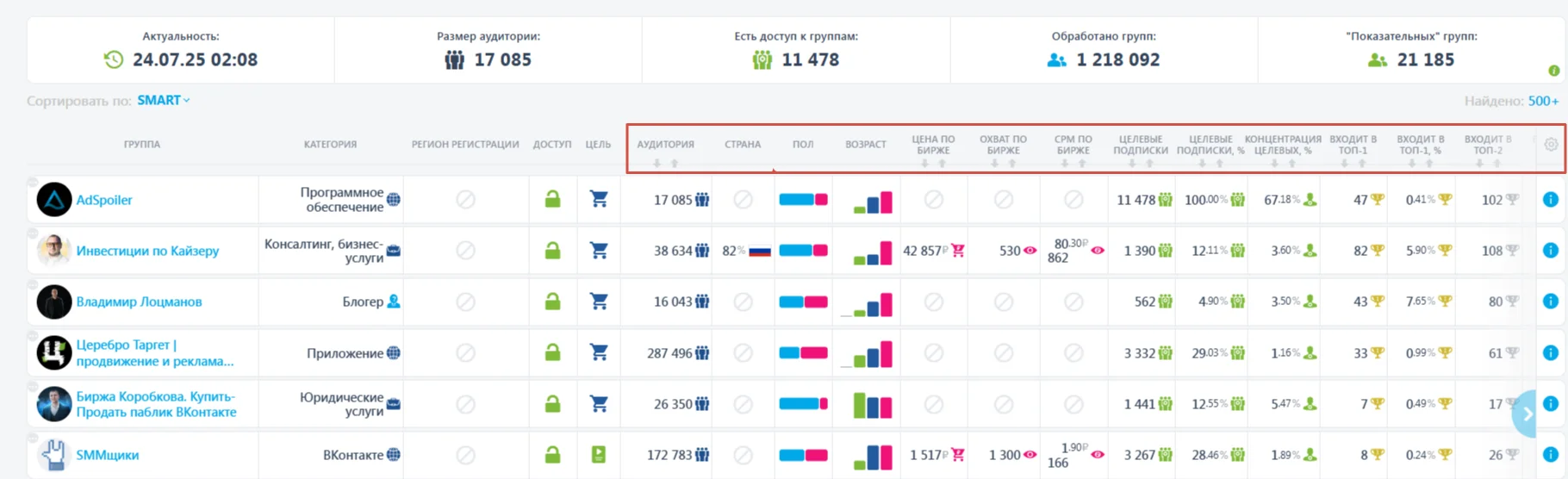Open row menu dots on Инвестиции по Кайзеру
The width and height of the screenshot is (1568, 479).
point(32,233)
